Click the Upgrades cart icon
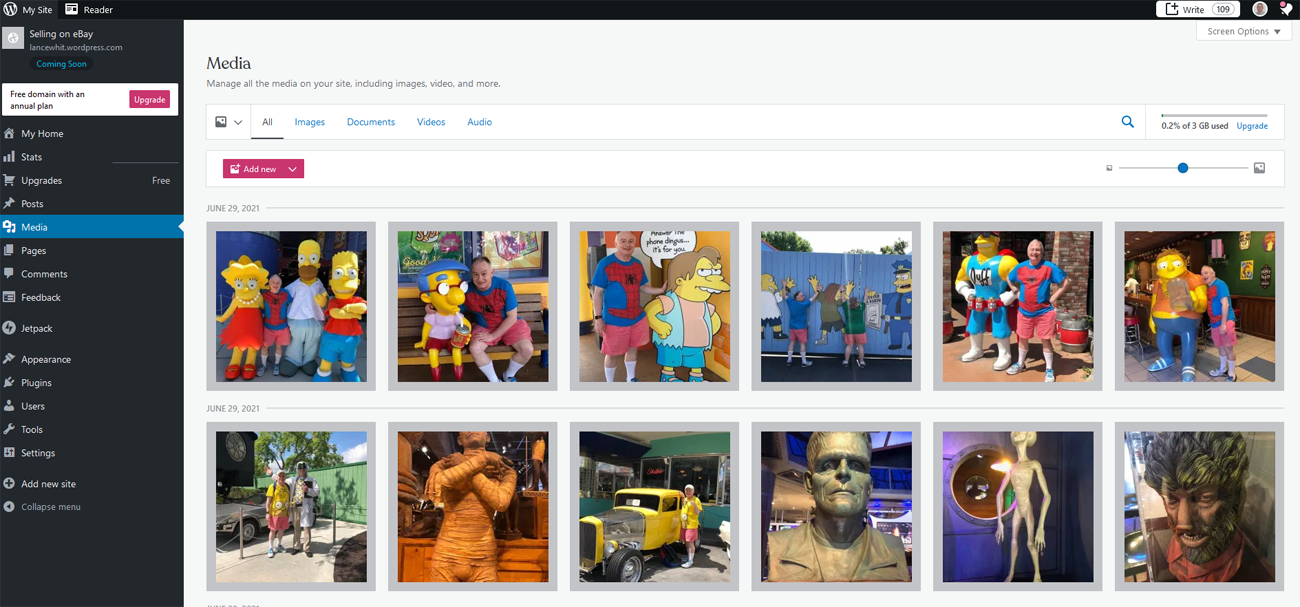 [9, 180]
